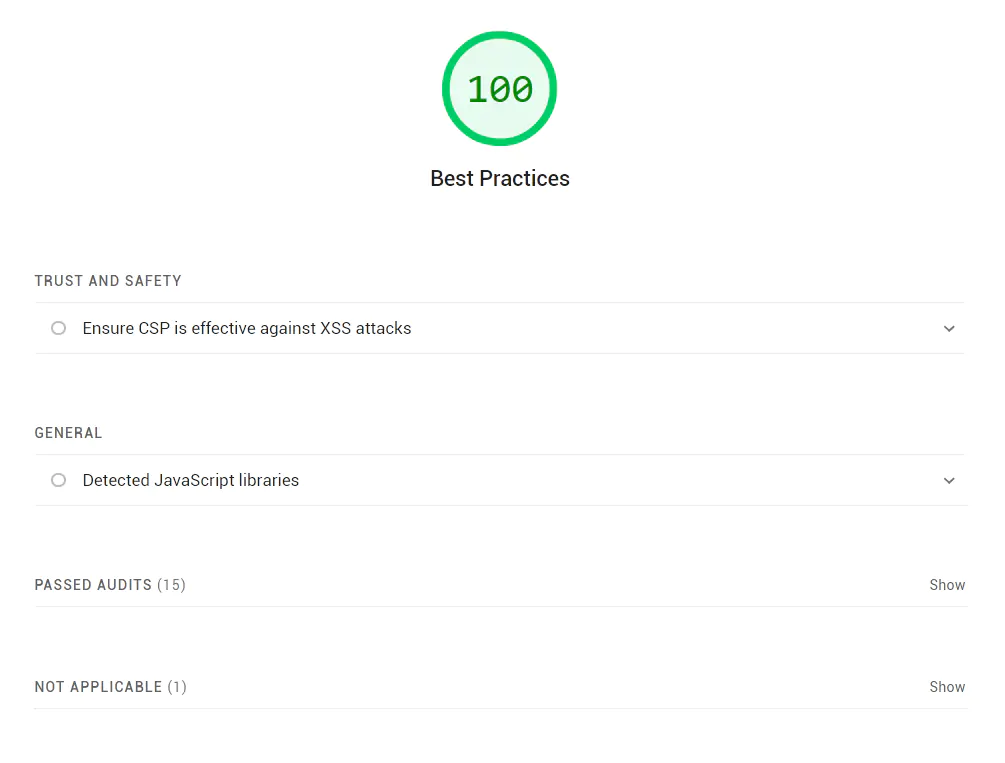
Task: Show the Not Applicable audit
Action: tap(947, 687)
